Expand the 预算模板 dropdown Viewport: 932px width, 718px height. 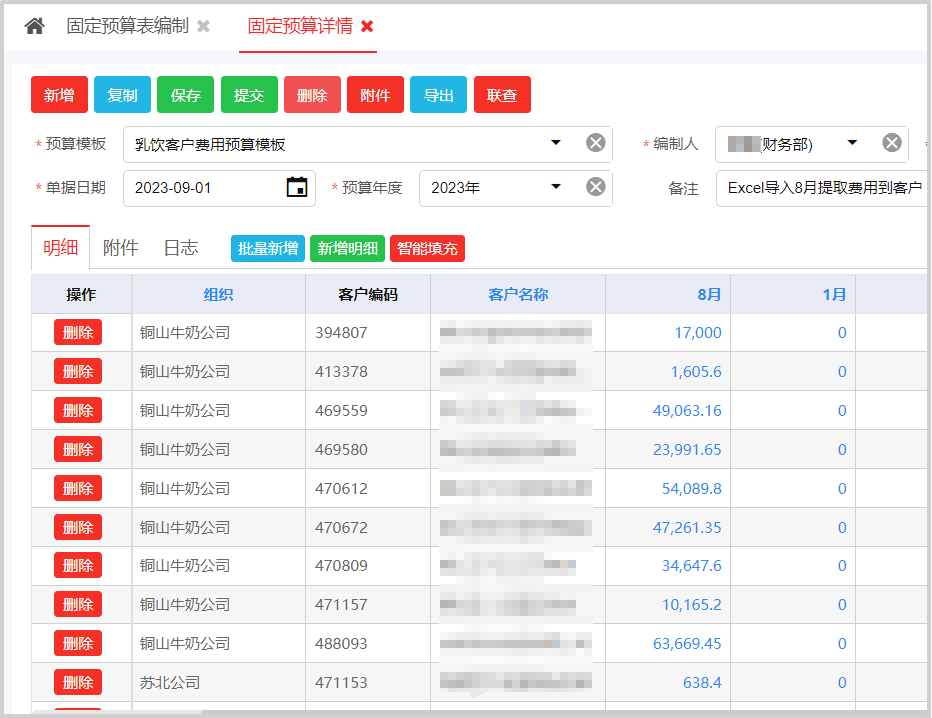(556, 143)
